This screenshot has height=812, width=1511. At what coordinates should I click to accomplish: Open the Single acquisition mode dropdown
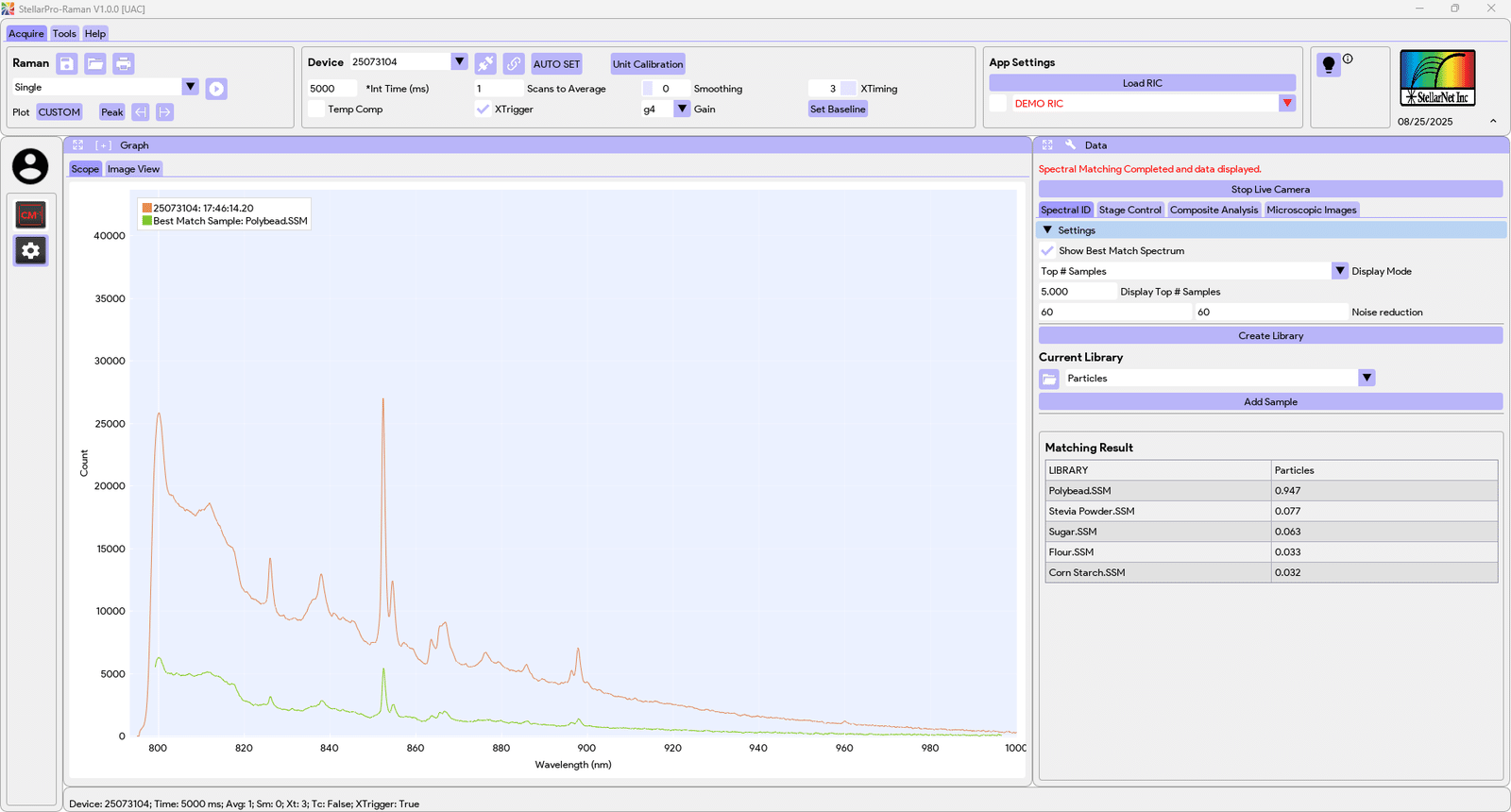click(190, 87)
